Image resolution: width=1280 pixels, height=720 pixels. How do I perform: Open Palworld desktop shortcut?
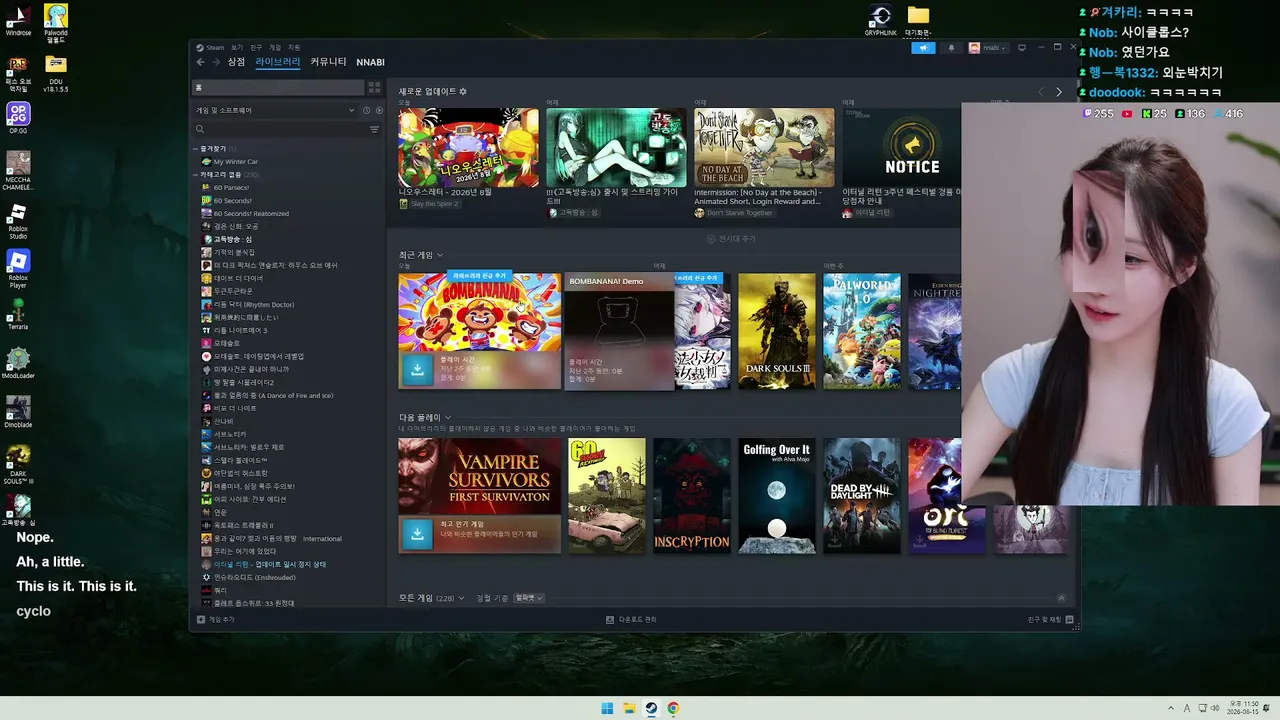(56, 21)
